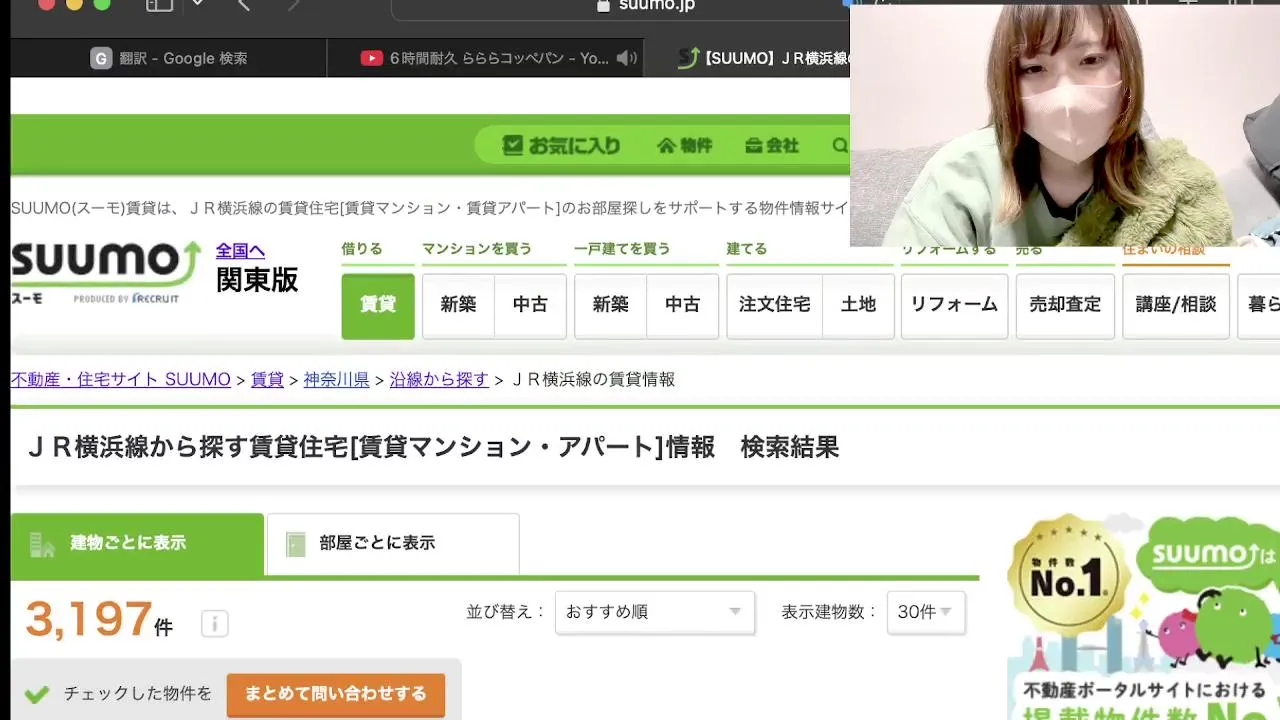This screenshot has height=720, width=1280.
Task: Select the 賃貸 green menu button
Action: 378,305
